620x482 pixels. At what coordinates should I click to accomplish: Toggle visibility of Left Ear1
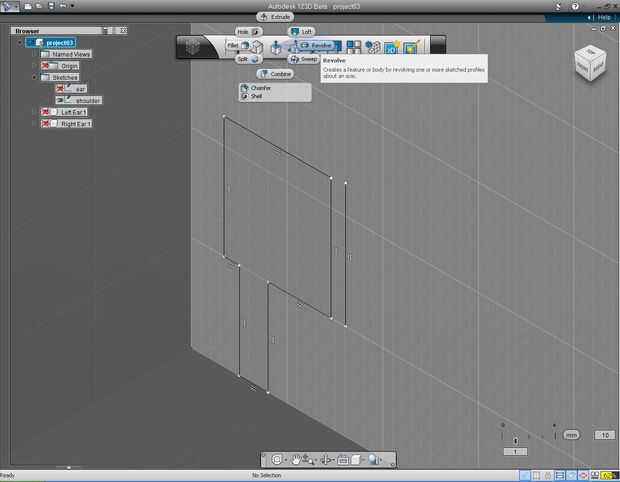45,112
